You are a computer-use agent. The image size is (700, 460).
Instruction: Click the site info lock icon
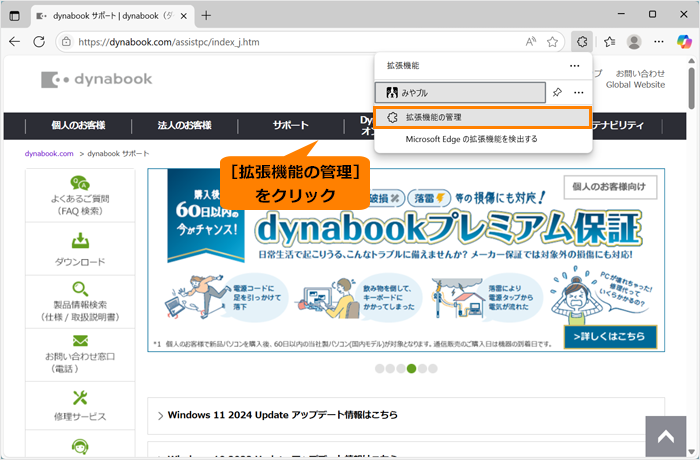67,42
